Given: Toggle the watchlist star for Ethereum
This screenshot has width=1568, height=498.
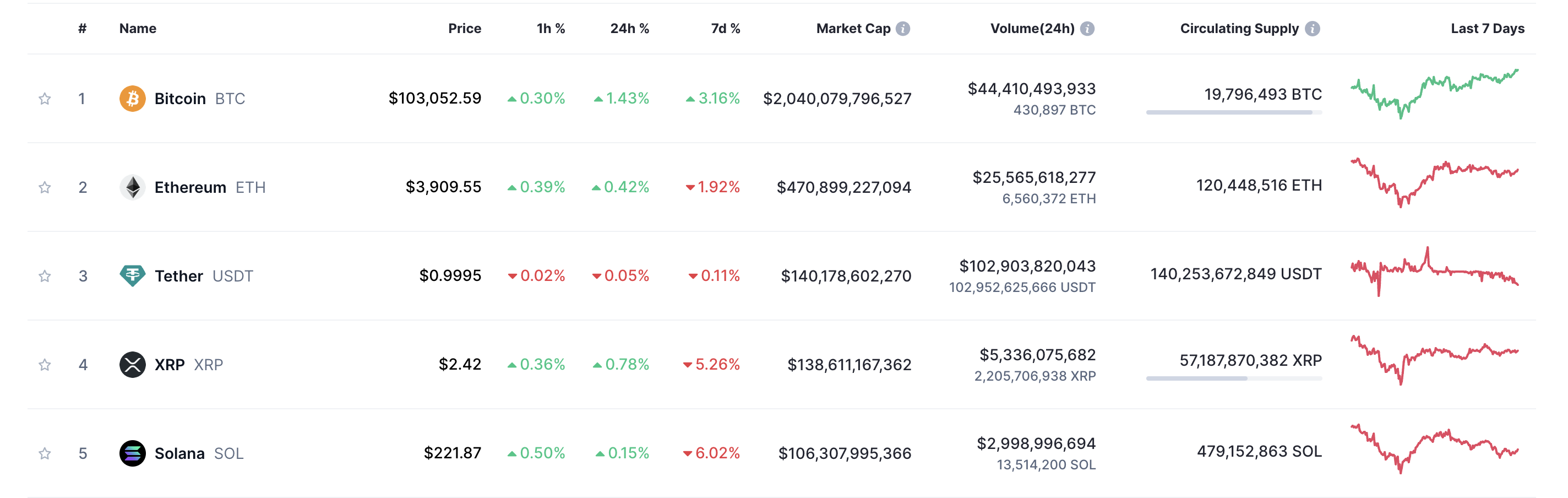Looking at the screenshot, I should pyautogui.click(x=45, y=187).
